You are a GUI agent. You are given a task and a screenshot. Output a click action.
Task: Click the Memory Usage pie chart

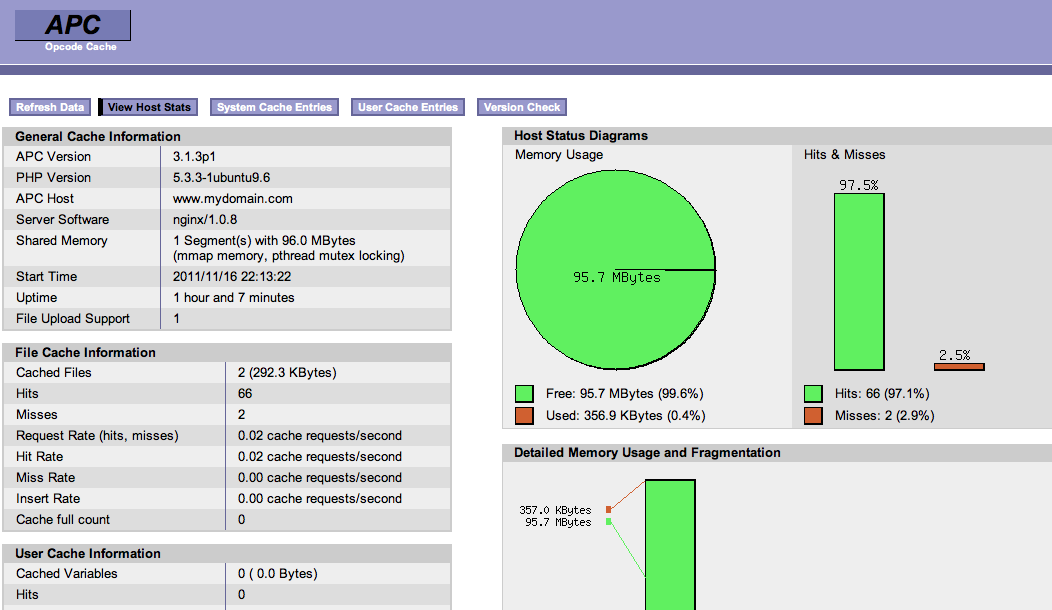point(615,270)
